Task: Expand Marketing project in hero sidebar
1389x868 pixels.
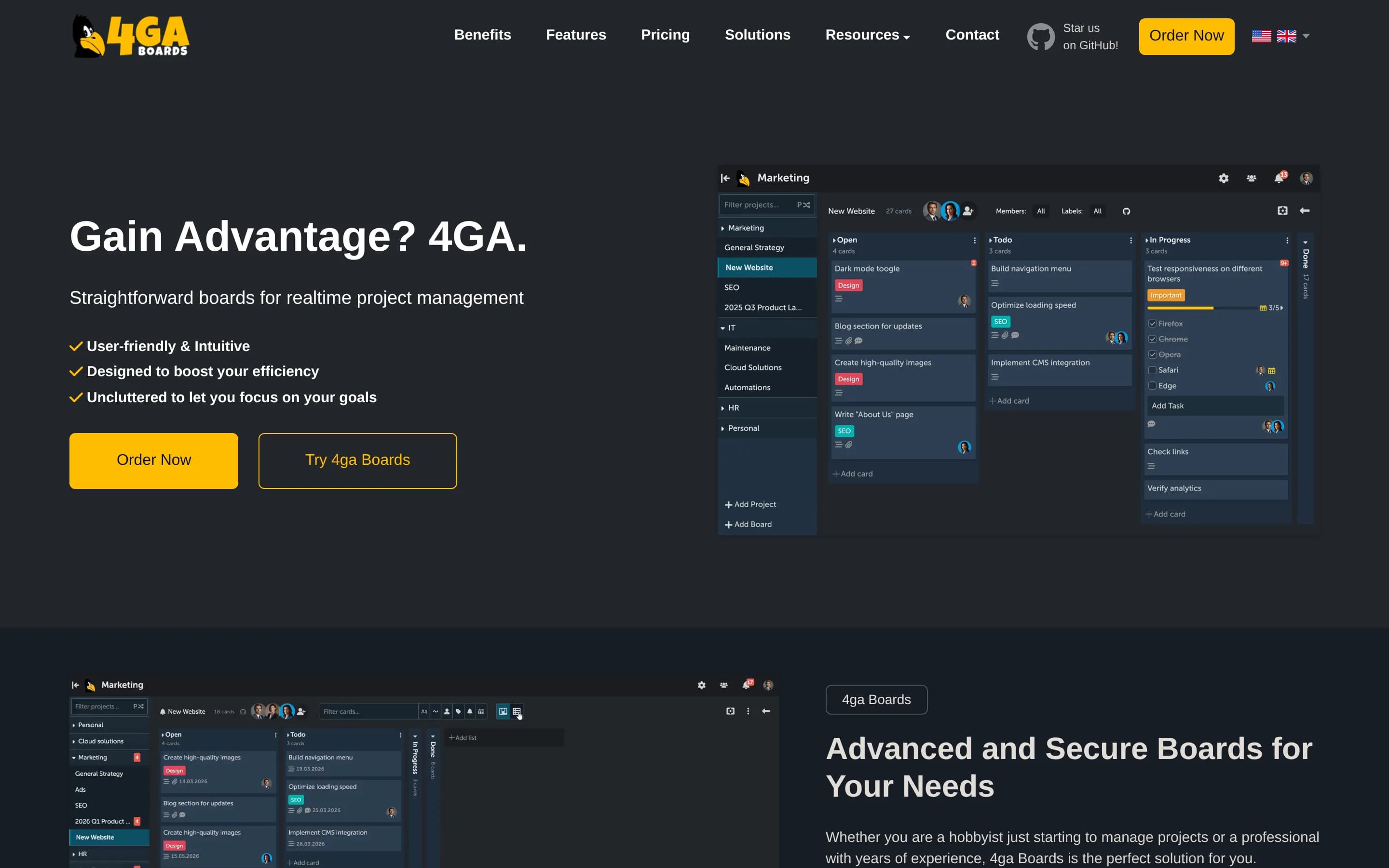Action: (722, 229)
